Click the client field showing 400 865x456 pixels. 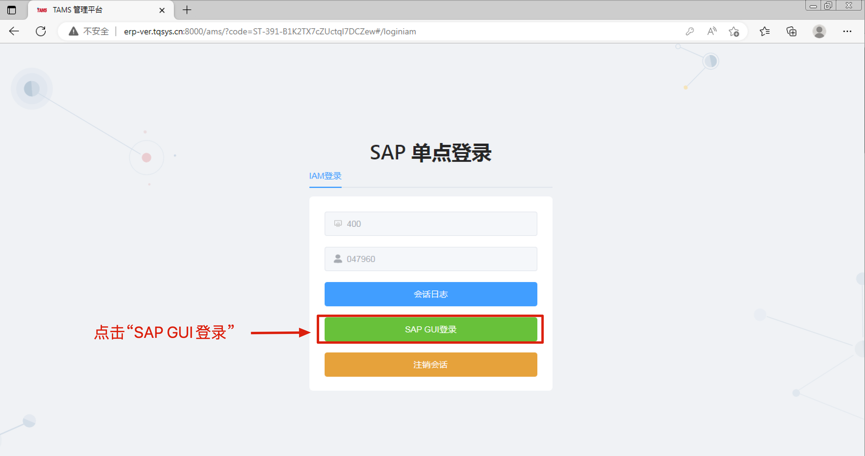(x=431, y=224)
